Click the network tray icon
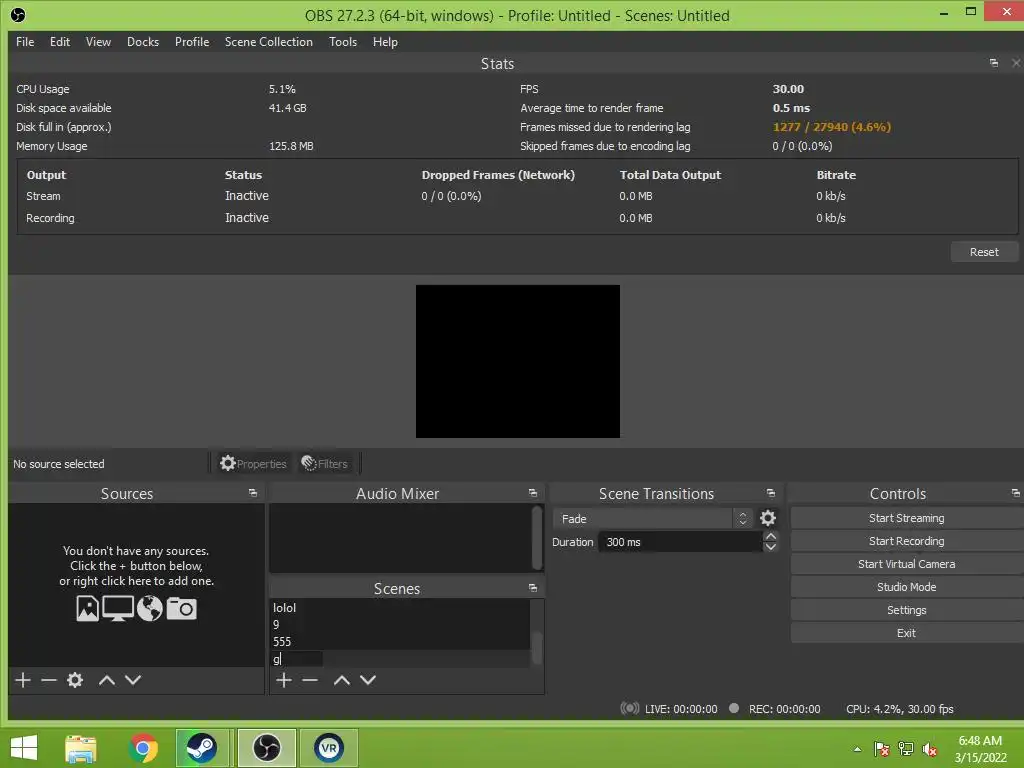The height and width of the screenshot is (768, 1024). click(x=906, y=748)
